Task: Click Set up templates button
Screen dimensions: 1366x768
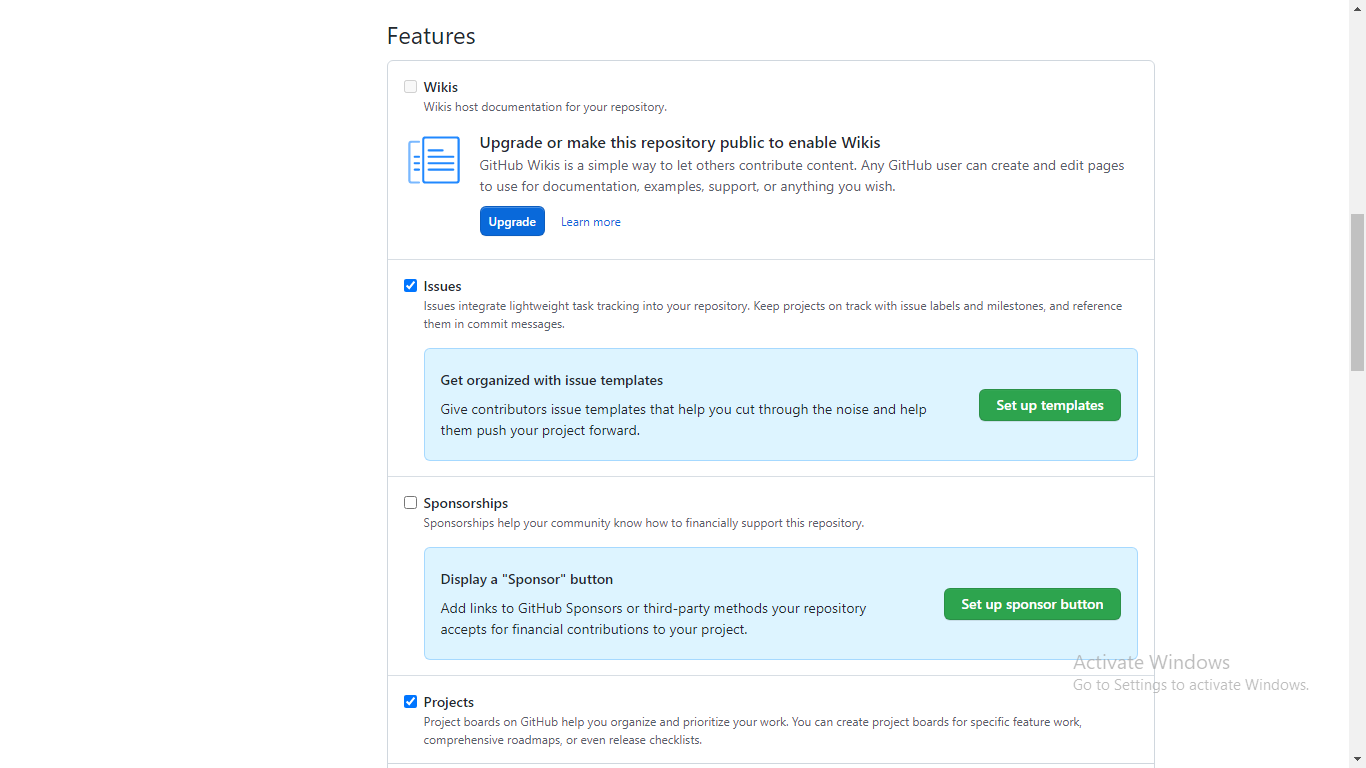Action: (x=1050, y=405)
